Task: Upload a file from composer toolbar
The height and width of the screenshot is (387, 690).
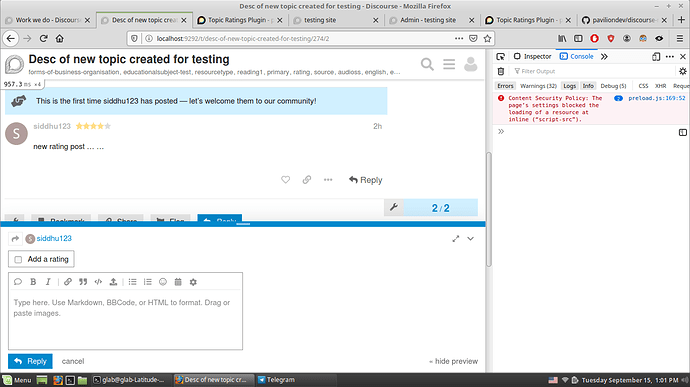Action: 113,282
